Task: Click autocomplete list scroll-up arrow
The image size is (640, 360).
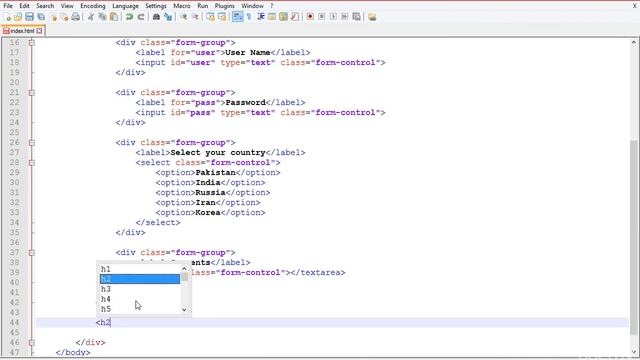Action: point(184,269)
